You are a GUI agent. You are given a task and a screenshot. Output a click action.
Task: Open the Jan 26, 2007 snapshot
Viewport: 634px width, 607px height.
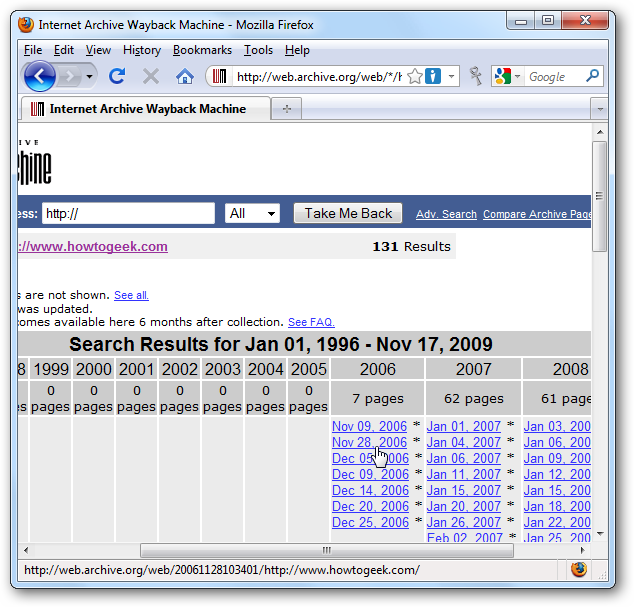pyautogui.click(x=464, y=522)
